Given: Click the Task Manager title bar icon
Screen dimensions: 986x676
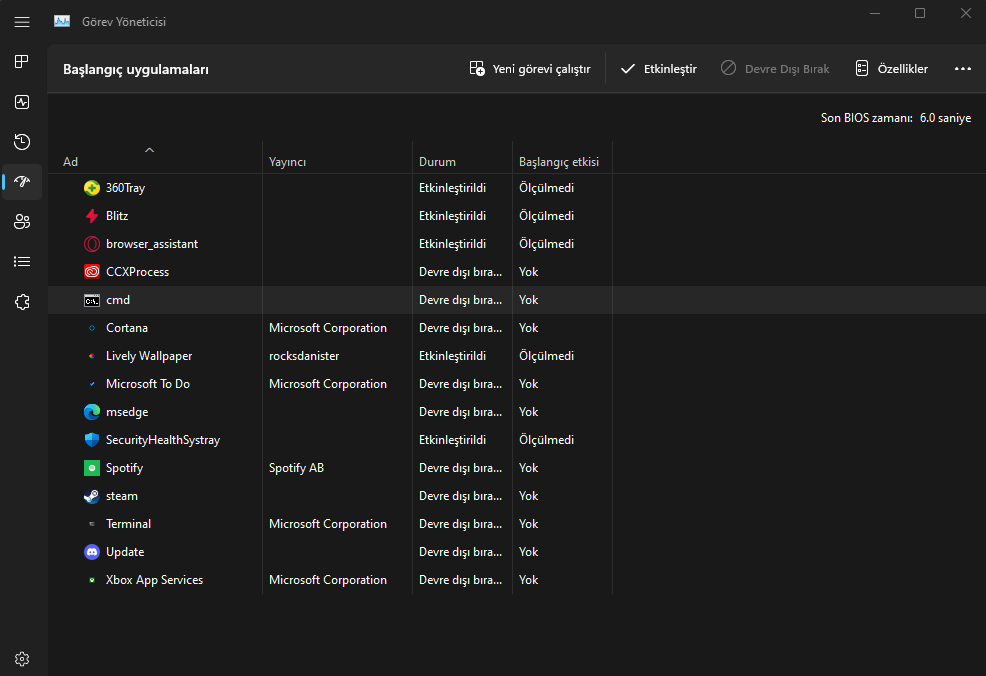Looking at the screenshot, I should (62, 21).
